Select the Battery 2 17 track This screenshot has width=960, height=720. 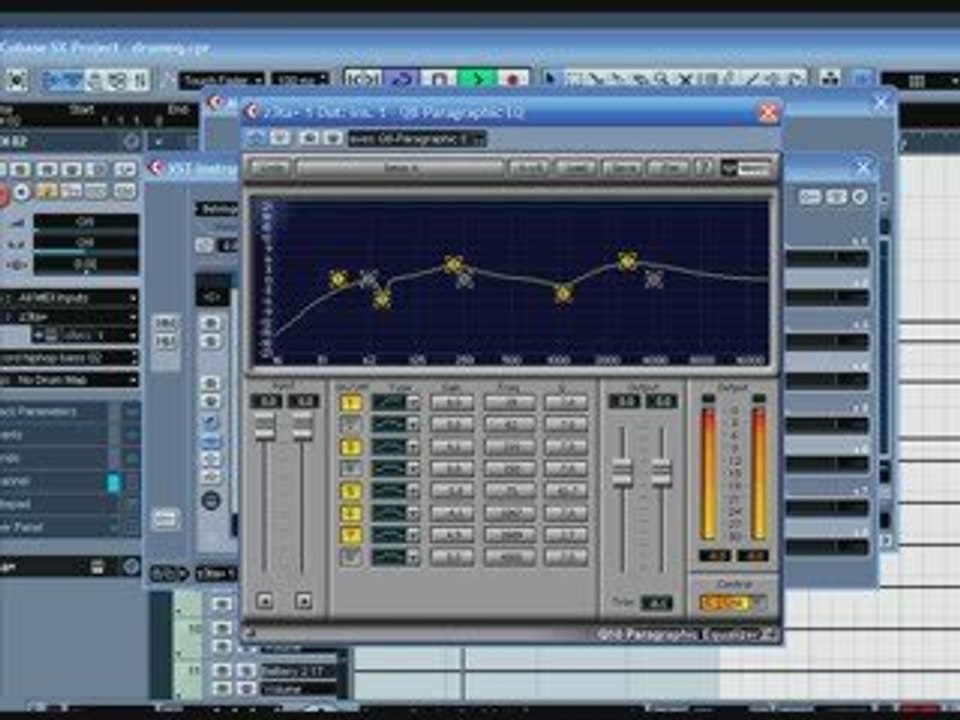[298, 671]
